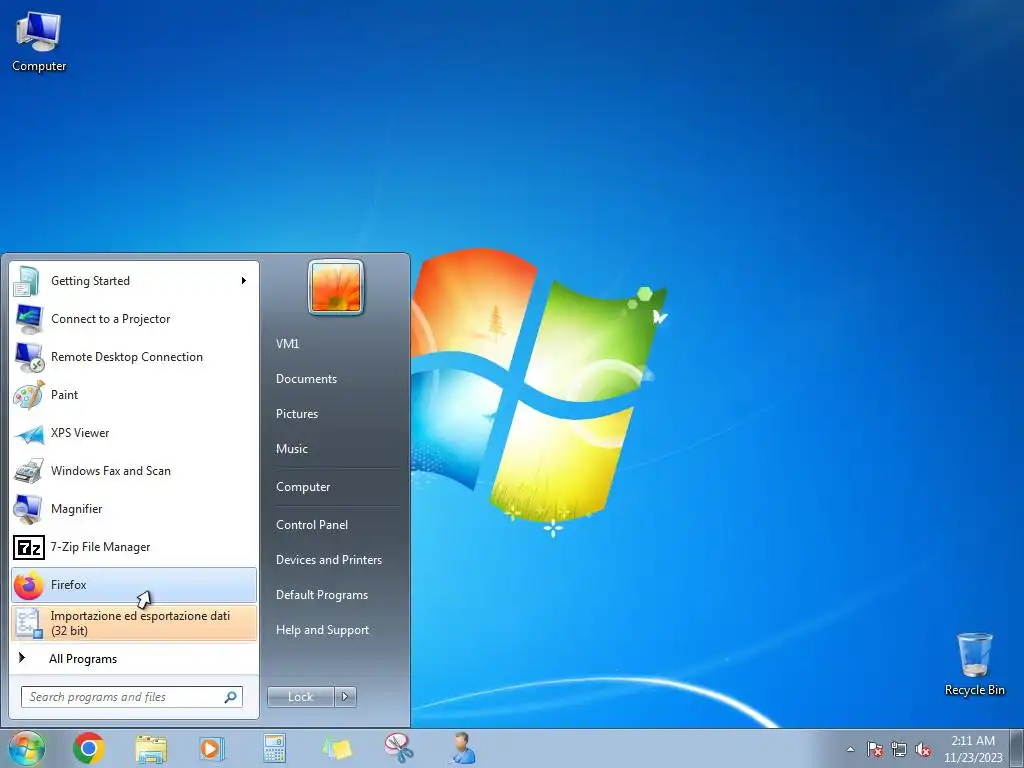Click the Windows Fax and Scan icon

point(29,471)
